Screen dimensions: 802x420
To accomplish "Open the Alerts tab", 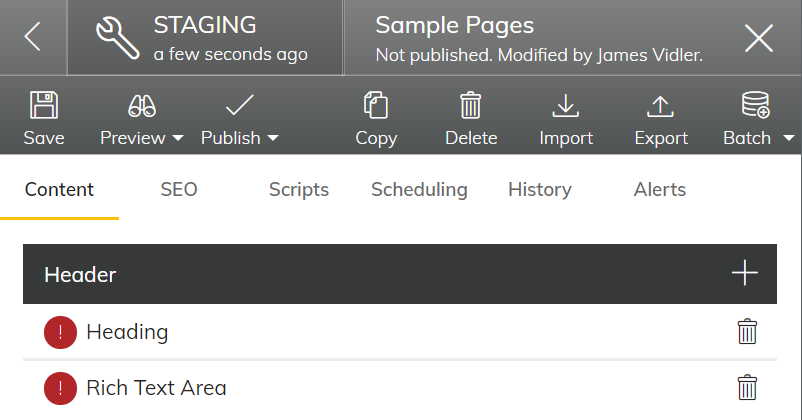I will (x=660, y=190).
